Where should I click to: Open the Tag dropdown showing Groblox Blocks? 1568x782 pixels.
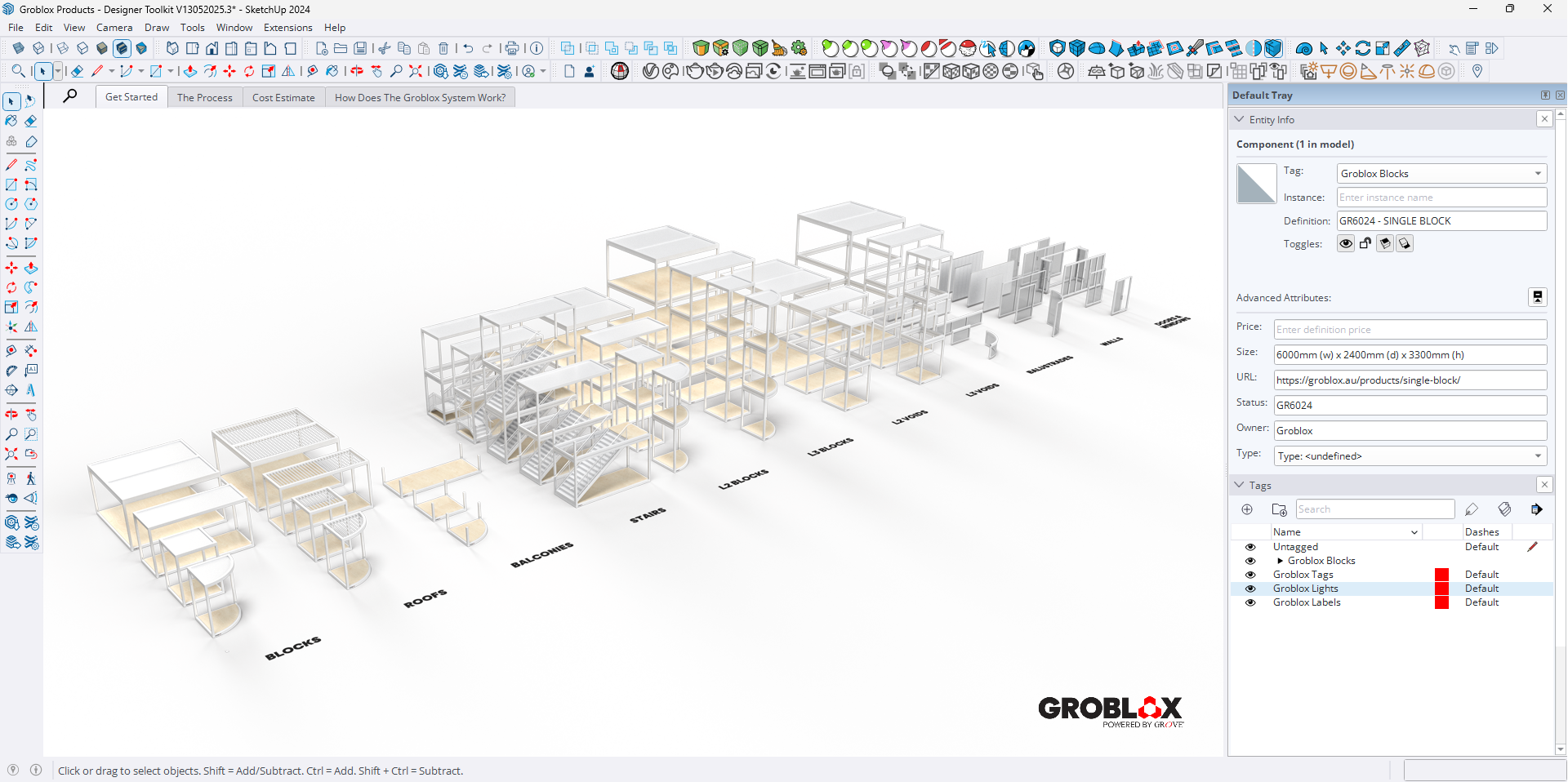1442,173
